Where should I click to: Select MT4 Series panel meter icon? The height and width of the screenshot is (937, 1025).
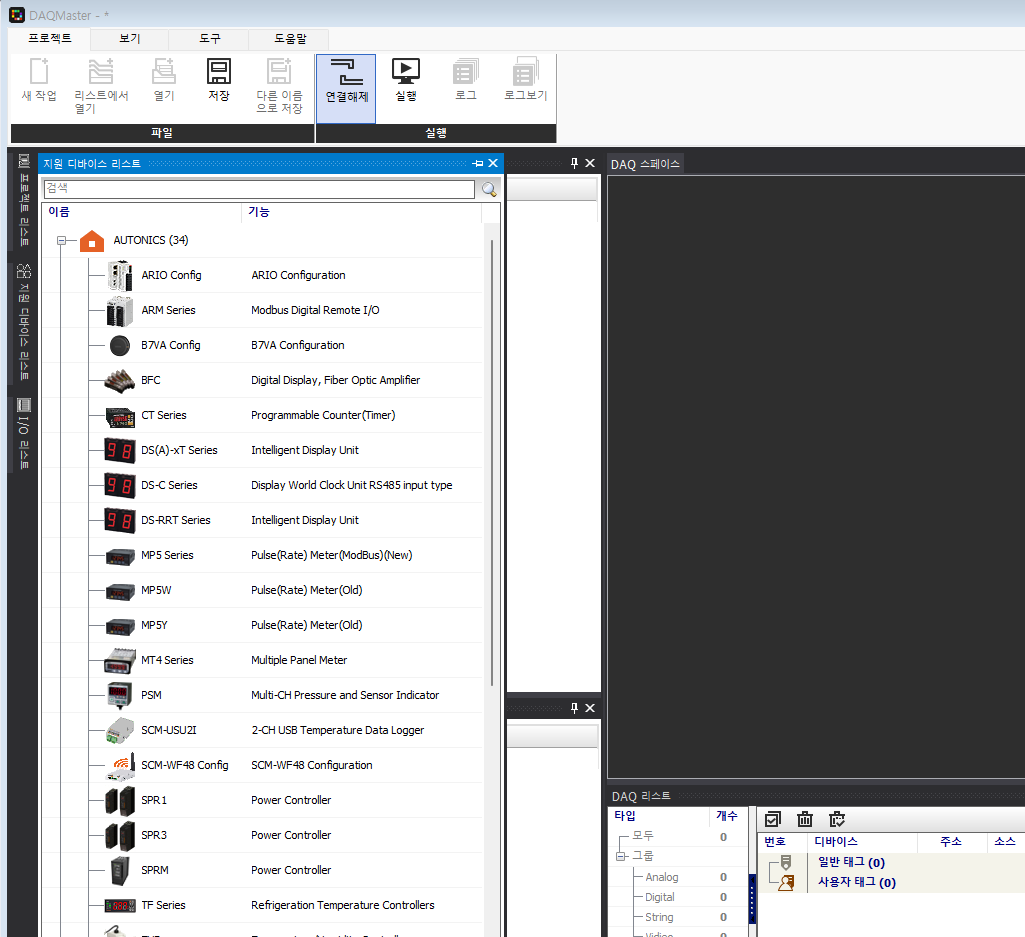120,660
